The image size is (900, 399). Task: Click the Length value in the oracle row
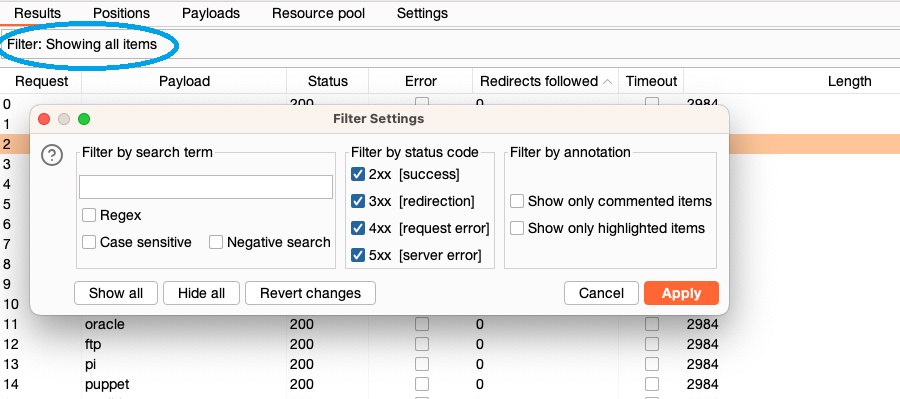click(x=703, y=324)
